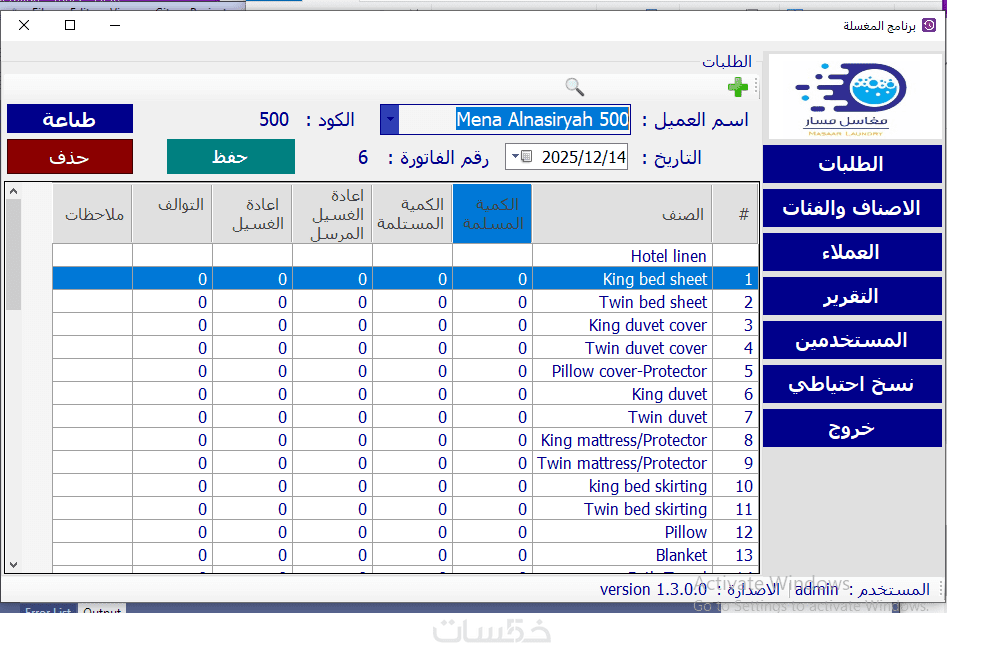Select the Hotel linen category row
The image size is (984, 656).
point(405,256)
